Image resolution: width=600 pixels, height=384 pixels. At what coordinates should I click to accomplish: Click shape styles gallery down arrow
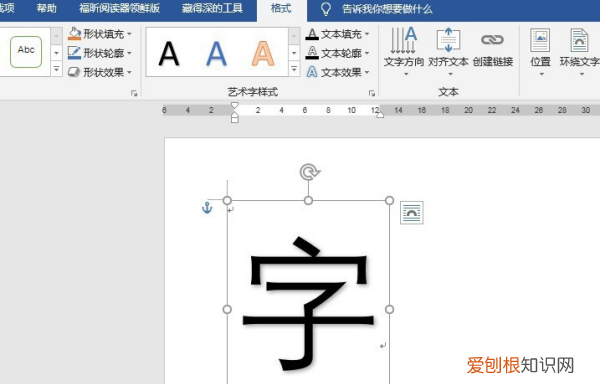pyautogui.click(x=56, y=53)
